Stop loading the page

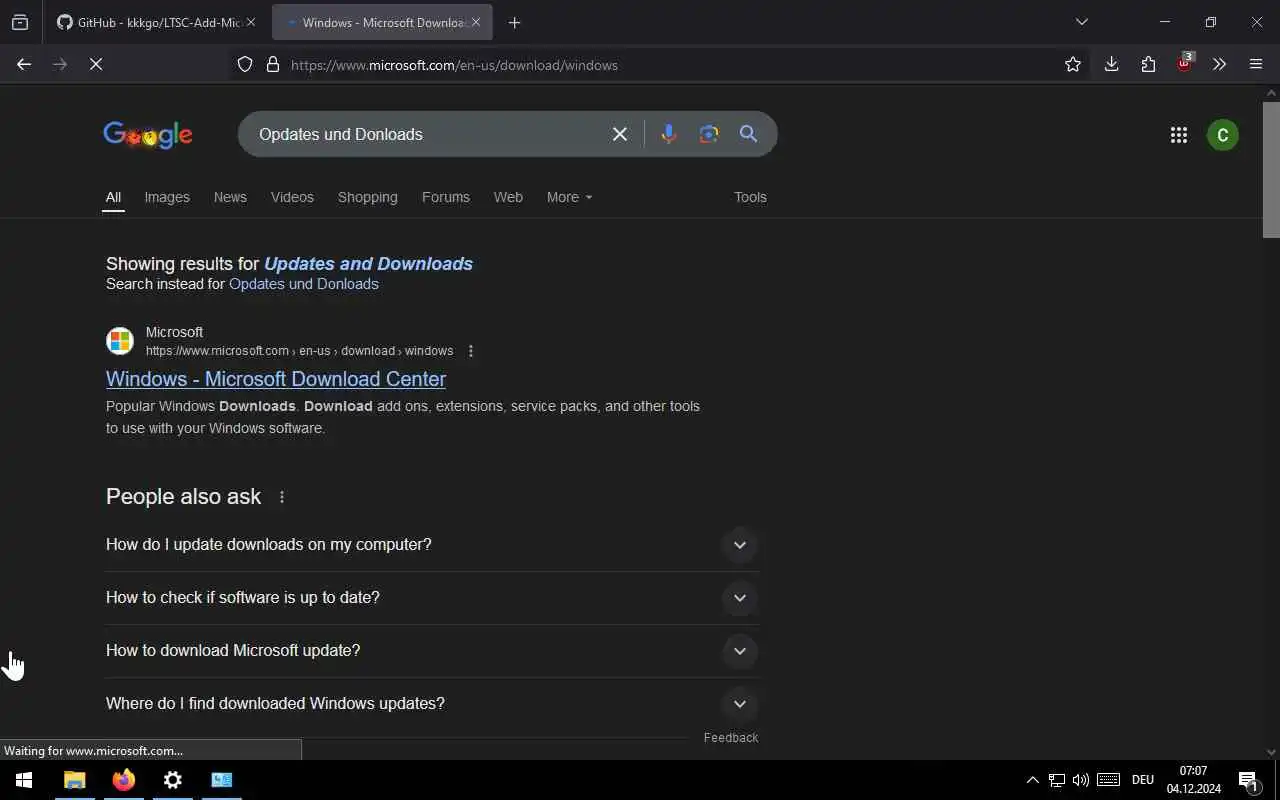96,64
